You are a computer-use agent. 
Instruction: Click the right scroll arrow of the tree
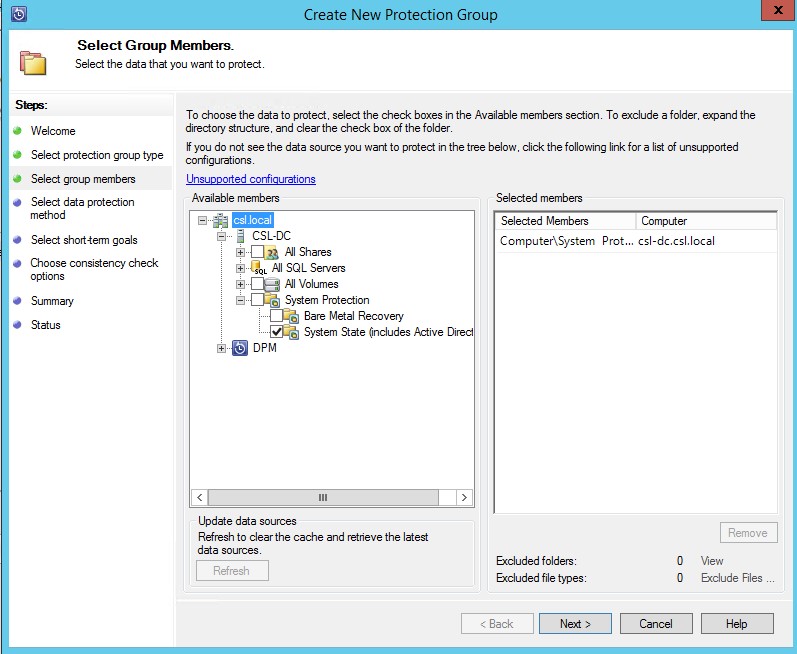pyautogui.click(x=464, y=497)
